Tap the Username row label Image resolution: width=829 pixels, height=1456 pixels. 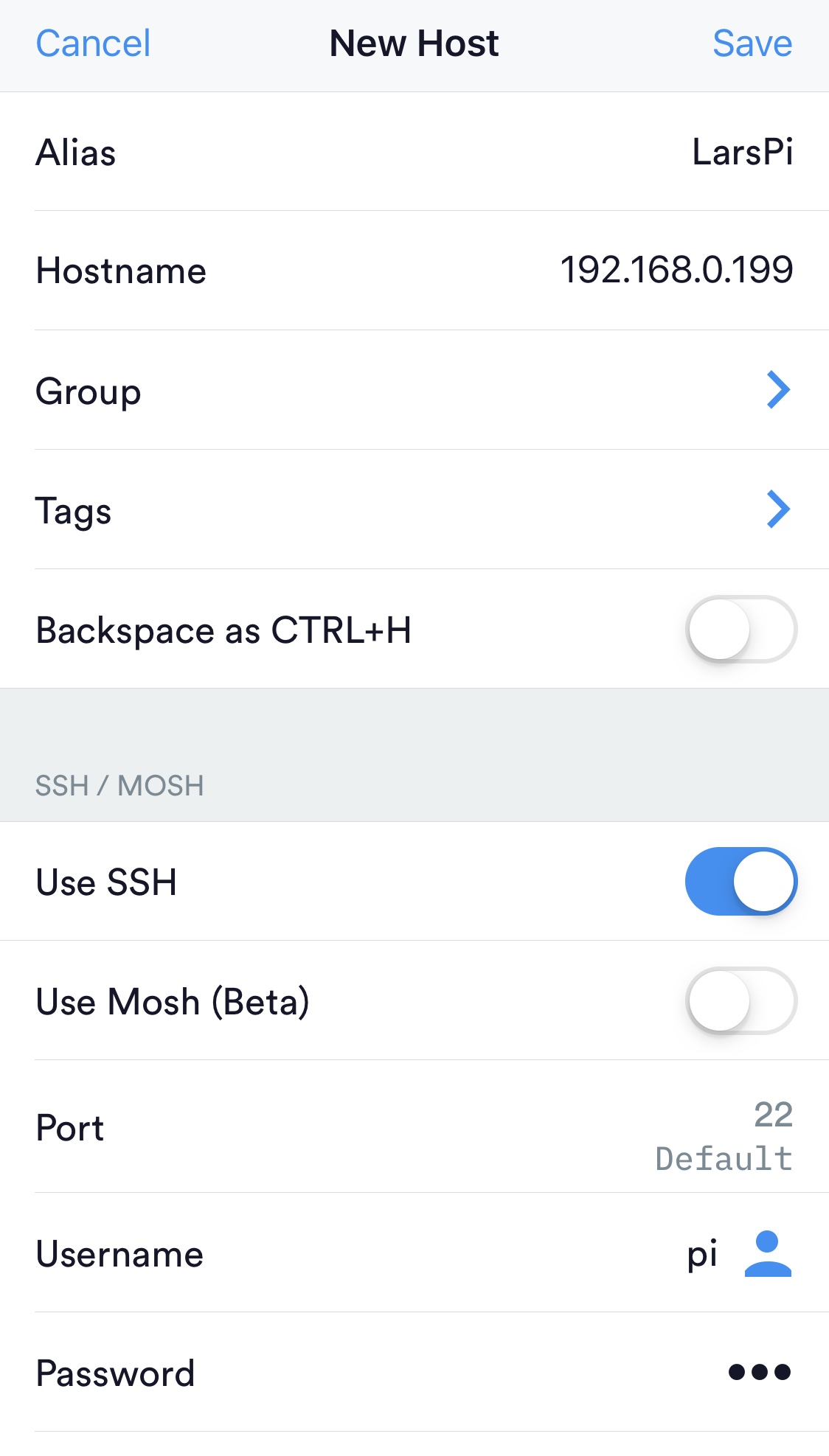pos(119,1255)
